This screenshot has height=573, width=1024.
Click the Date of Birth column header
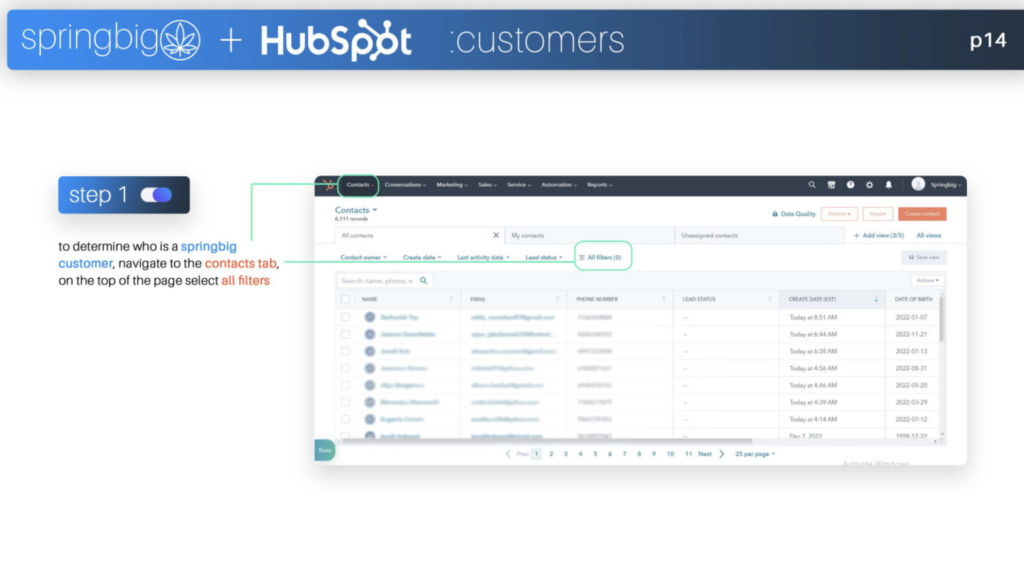(913, 299)
